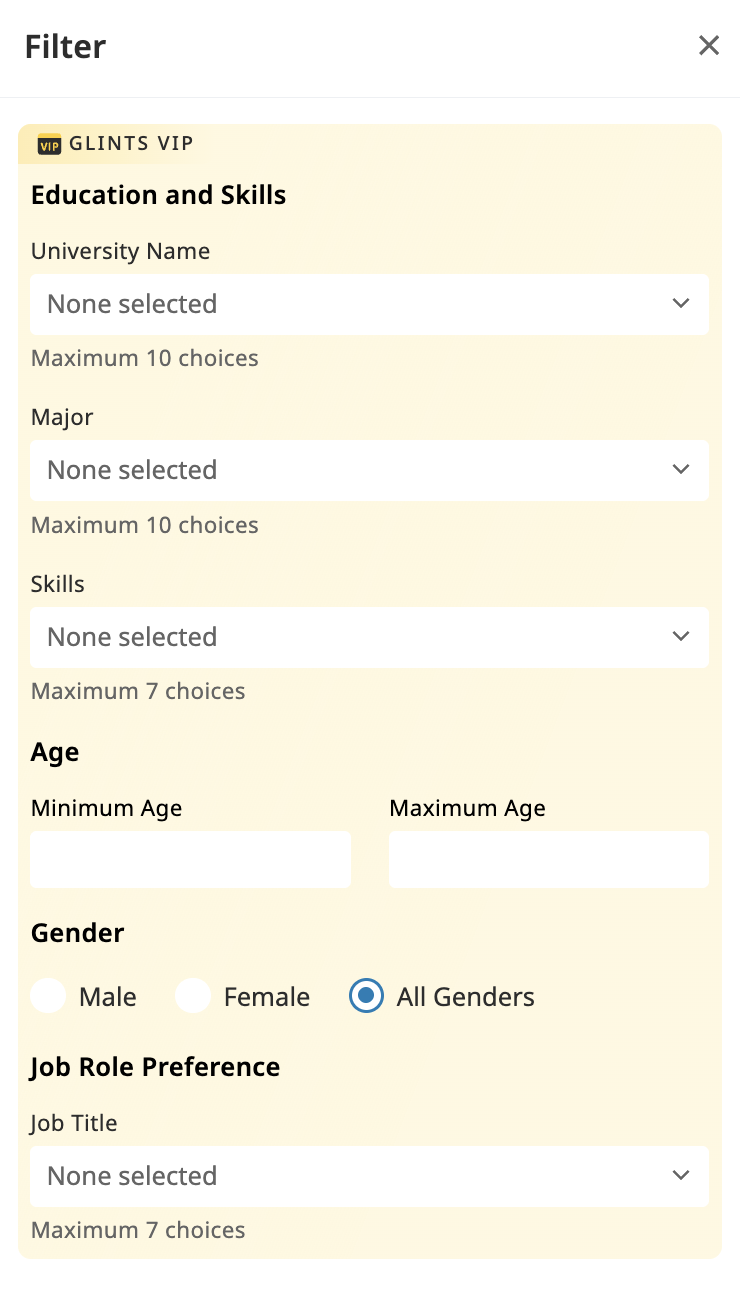740x1290 pixels.
Task: Click the Skills dropdown chevron
Action: tap(681, 636)
